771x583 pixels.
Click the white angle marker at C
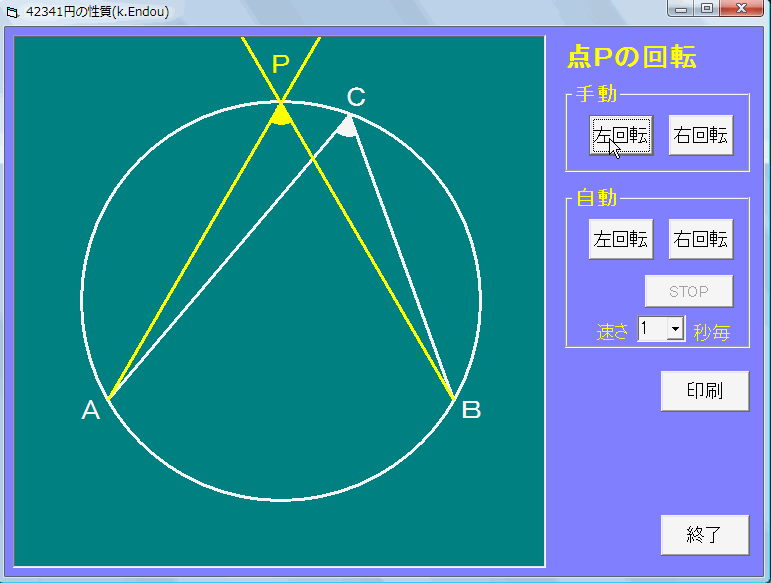[x=347, y=127]
